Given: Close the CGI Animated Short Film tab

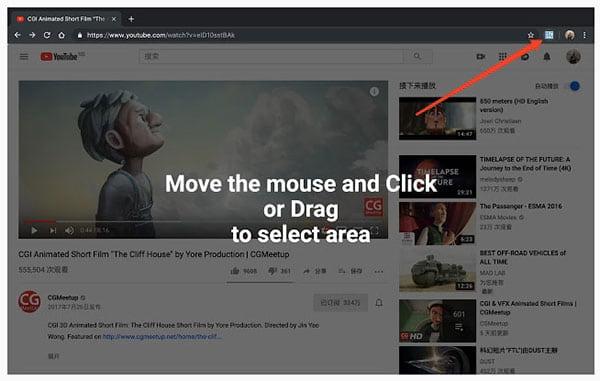Looking at the screenshot, I should click(x=114, y=19).
